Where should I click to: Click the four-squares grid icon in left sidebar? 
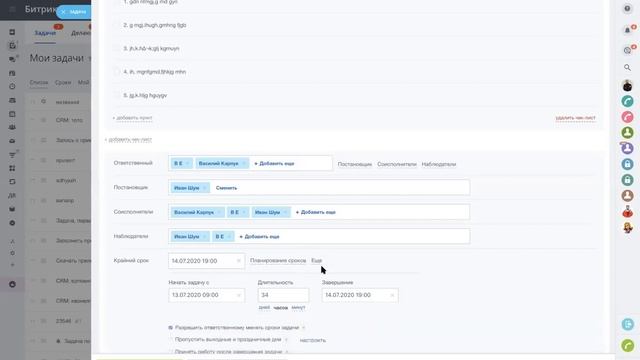click(x=12, y=168)
